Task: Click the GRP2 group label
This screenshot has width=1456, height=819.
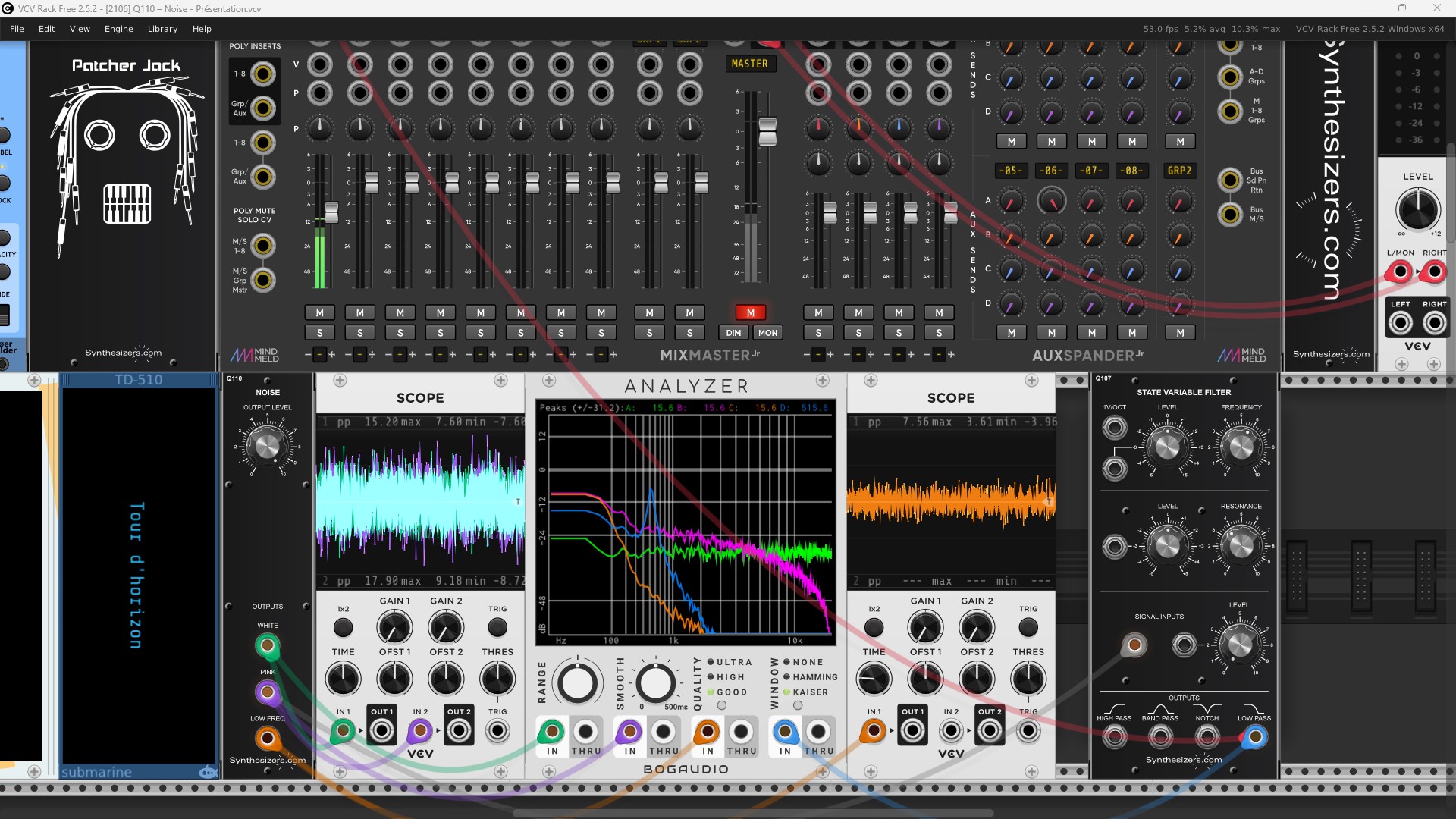Action: click(x=1179, y=171)
